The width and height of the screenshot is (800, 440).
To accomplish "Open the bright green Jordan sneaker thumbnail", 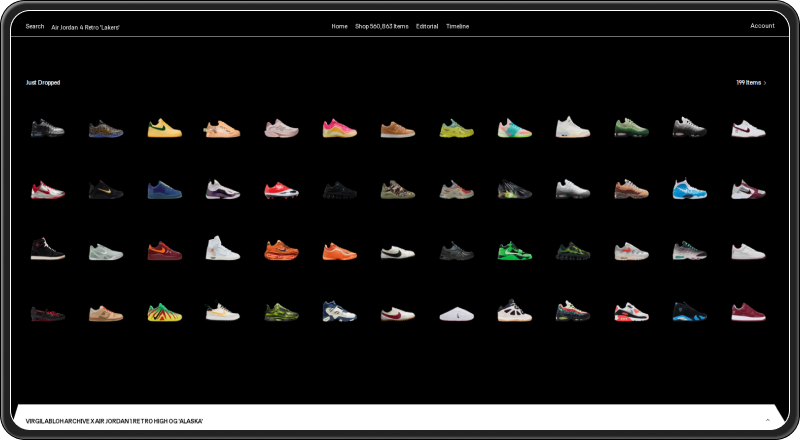I will click(515, 250).
